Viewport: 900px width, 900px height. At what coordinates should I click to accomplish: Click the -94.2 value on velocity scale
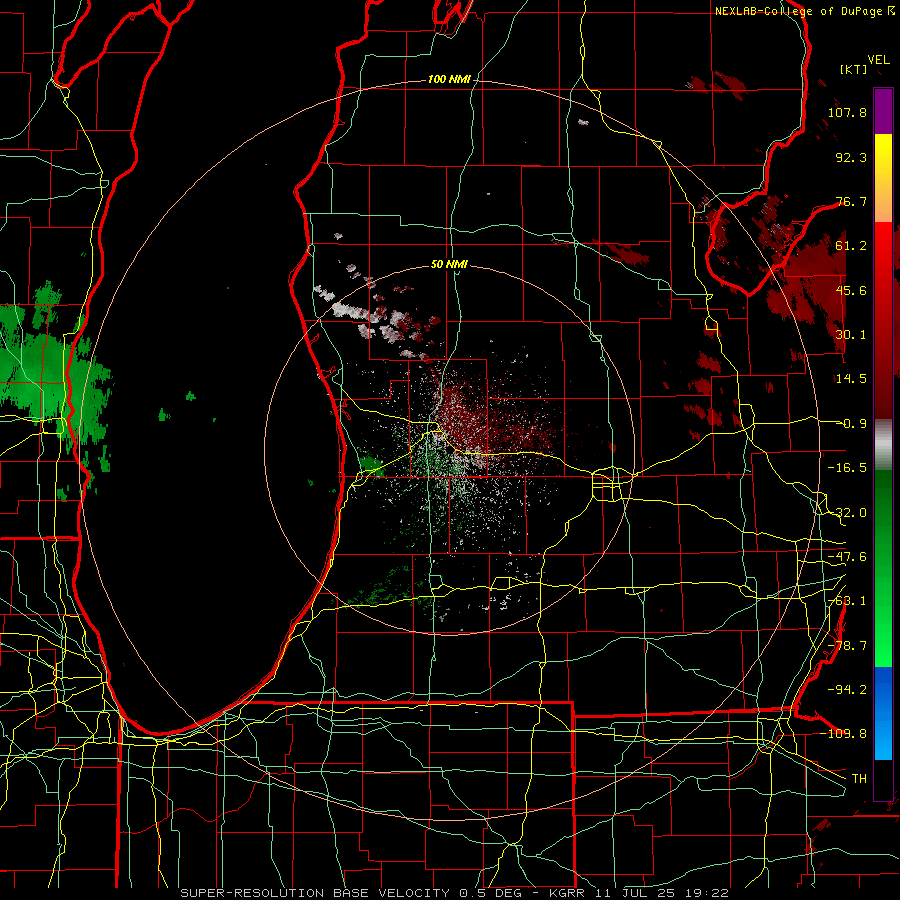847,689
